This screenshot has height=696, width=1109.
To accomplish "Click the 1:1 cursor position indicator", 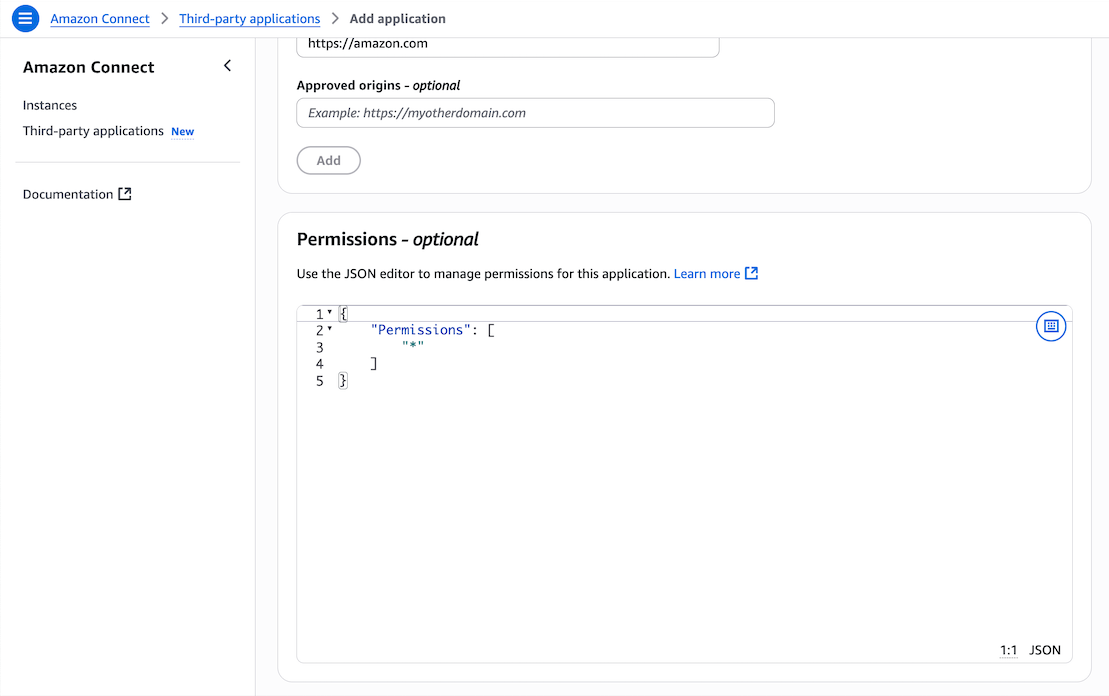I will 1008,650.
